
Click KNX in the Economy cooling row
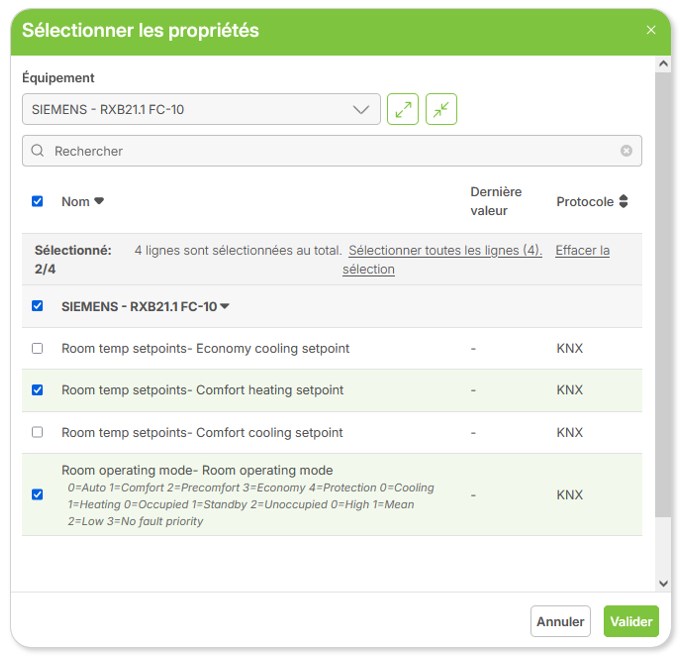(569, 349)
